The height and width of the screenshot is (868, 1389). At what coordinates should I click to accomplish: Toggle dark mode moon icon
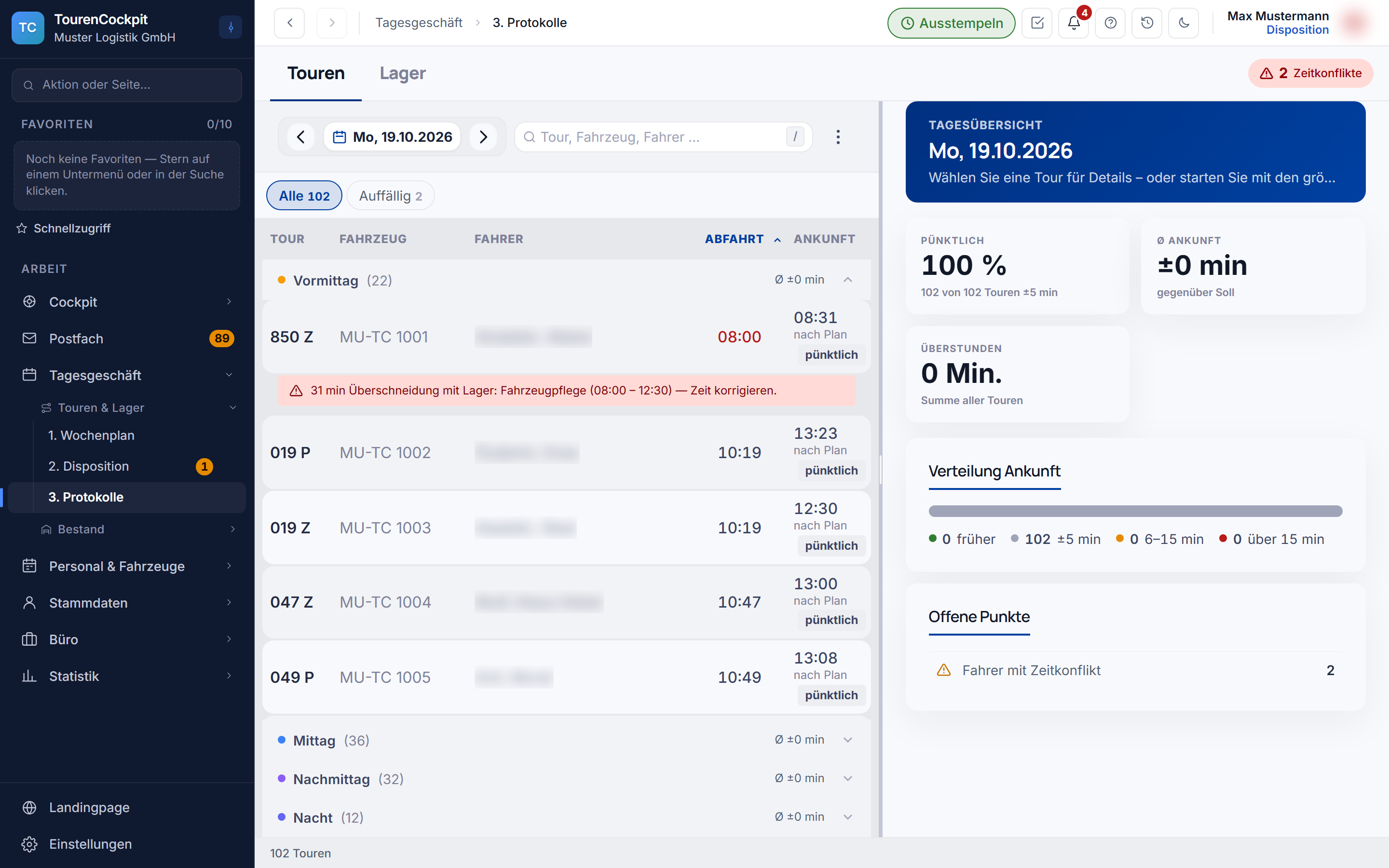(x=1184, y=23)
